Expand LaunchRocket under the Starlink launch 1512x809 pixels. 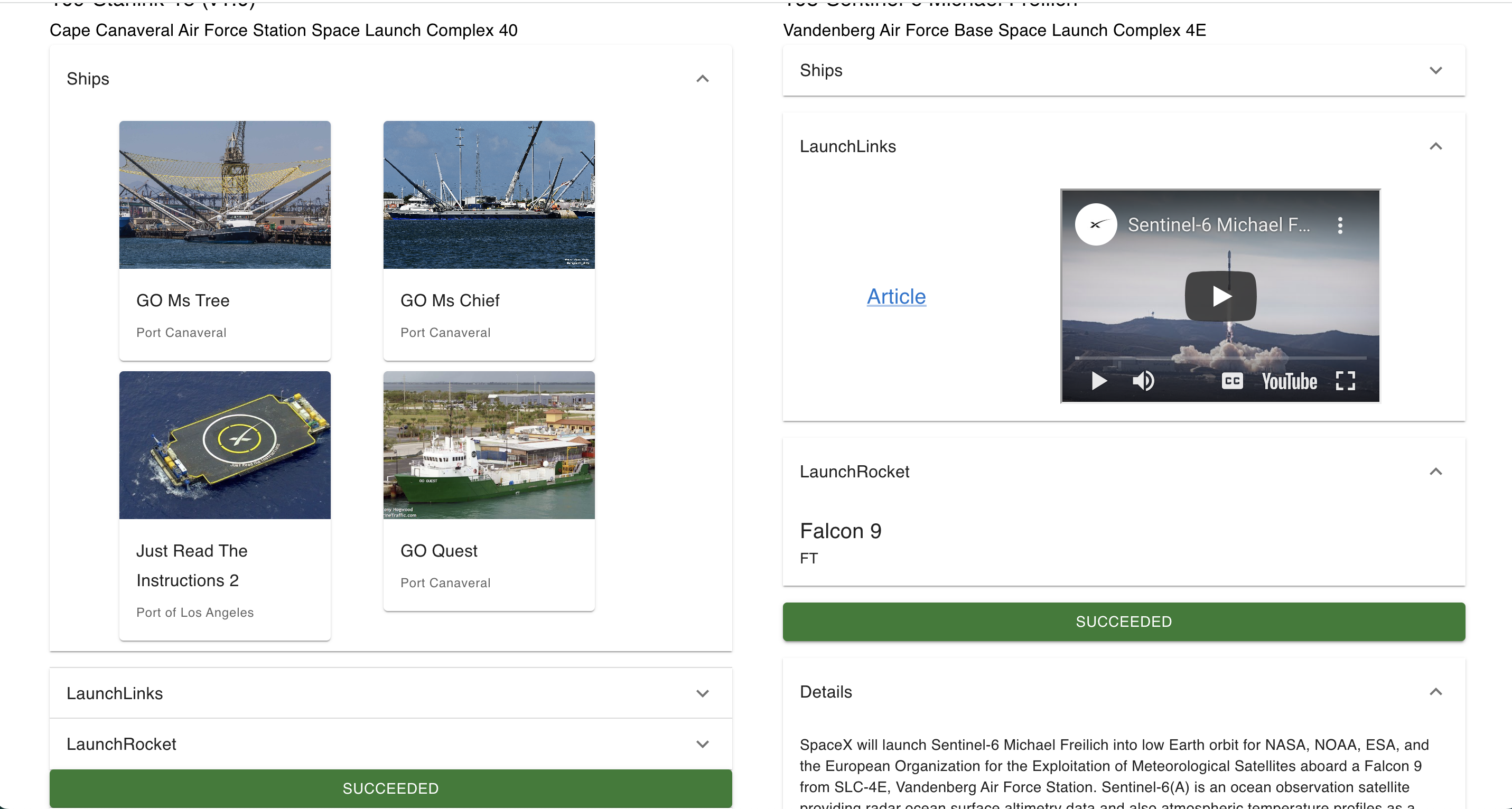pos(703,744)
